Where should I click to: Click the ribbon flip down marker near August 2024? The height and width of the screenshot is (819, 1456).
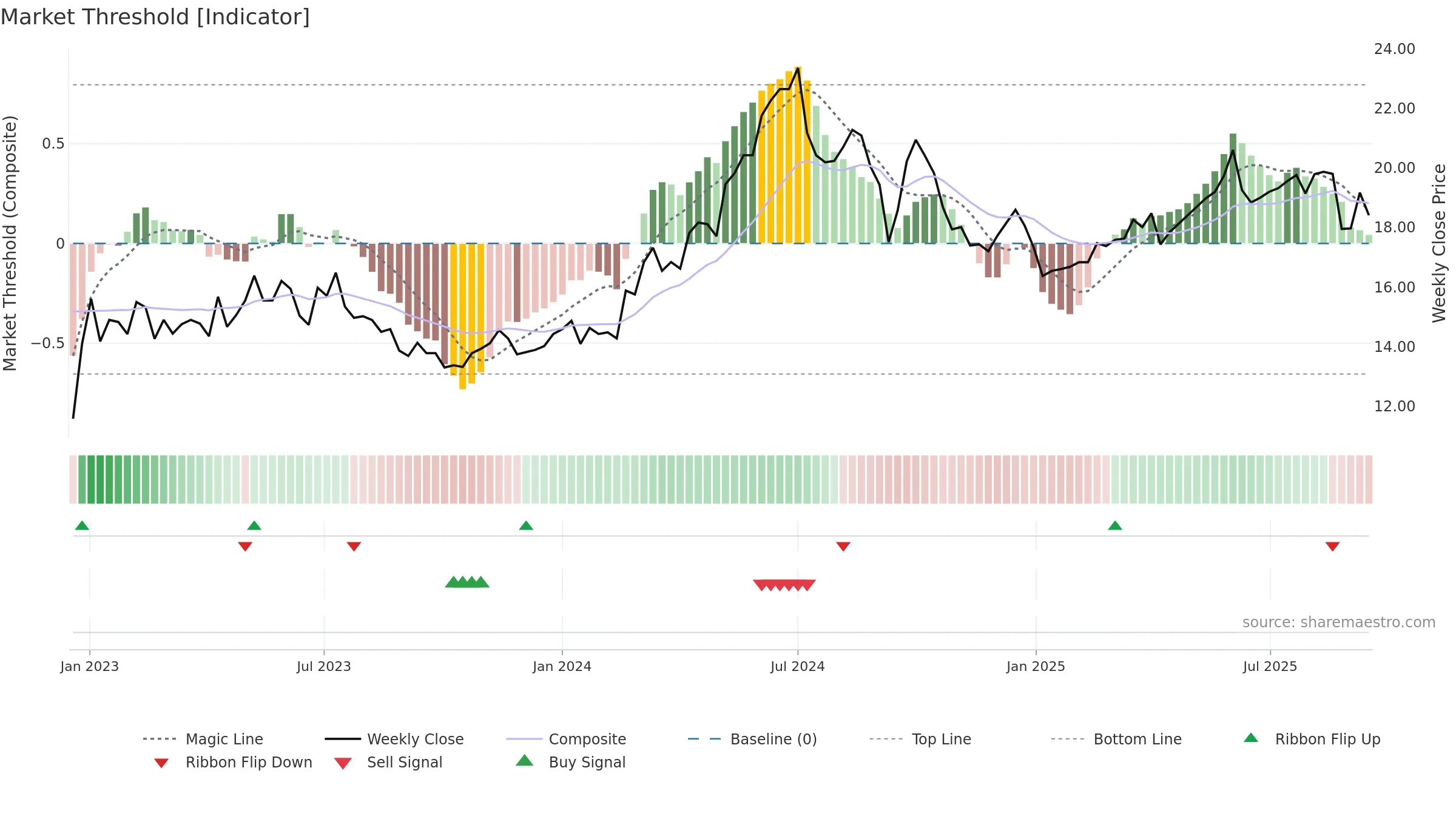point(843,547)
